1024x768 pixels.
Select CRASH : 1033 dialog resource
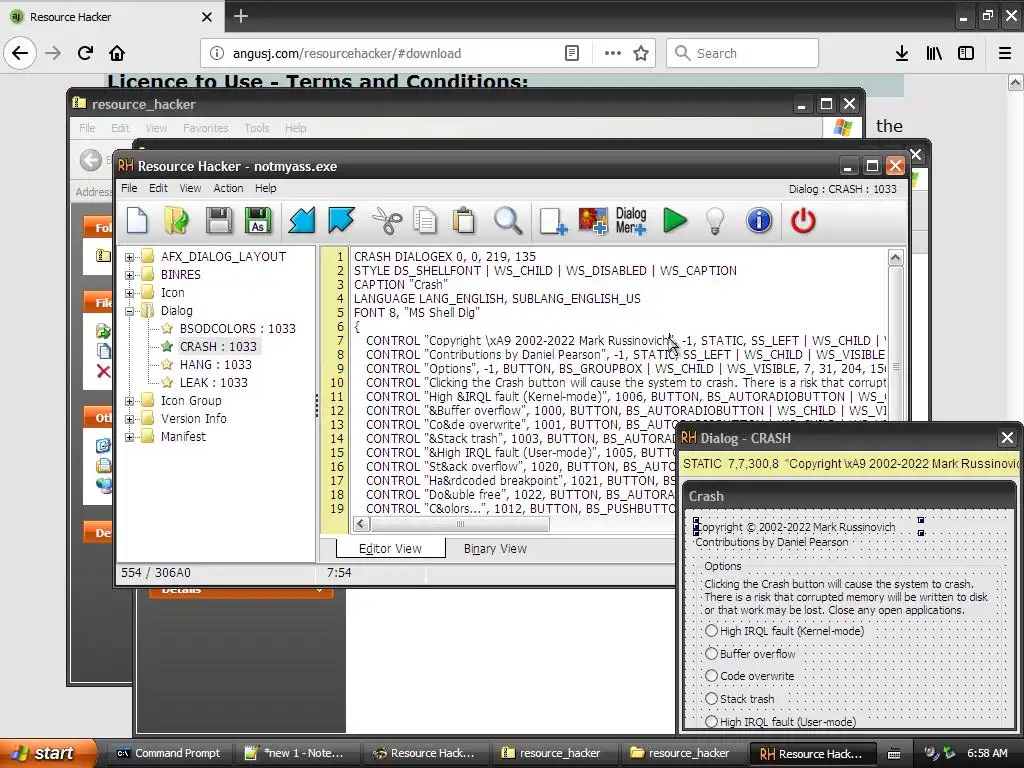[x=218, y=347]
